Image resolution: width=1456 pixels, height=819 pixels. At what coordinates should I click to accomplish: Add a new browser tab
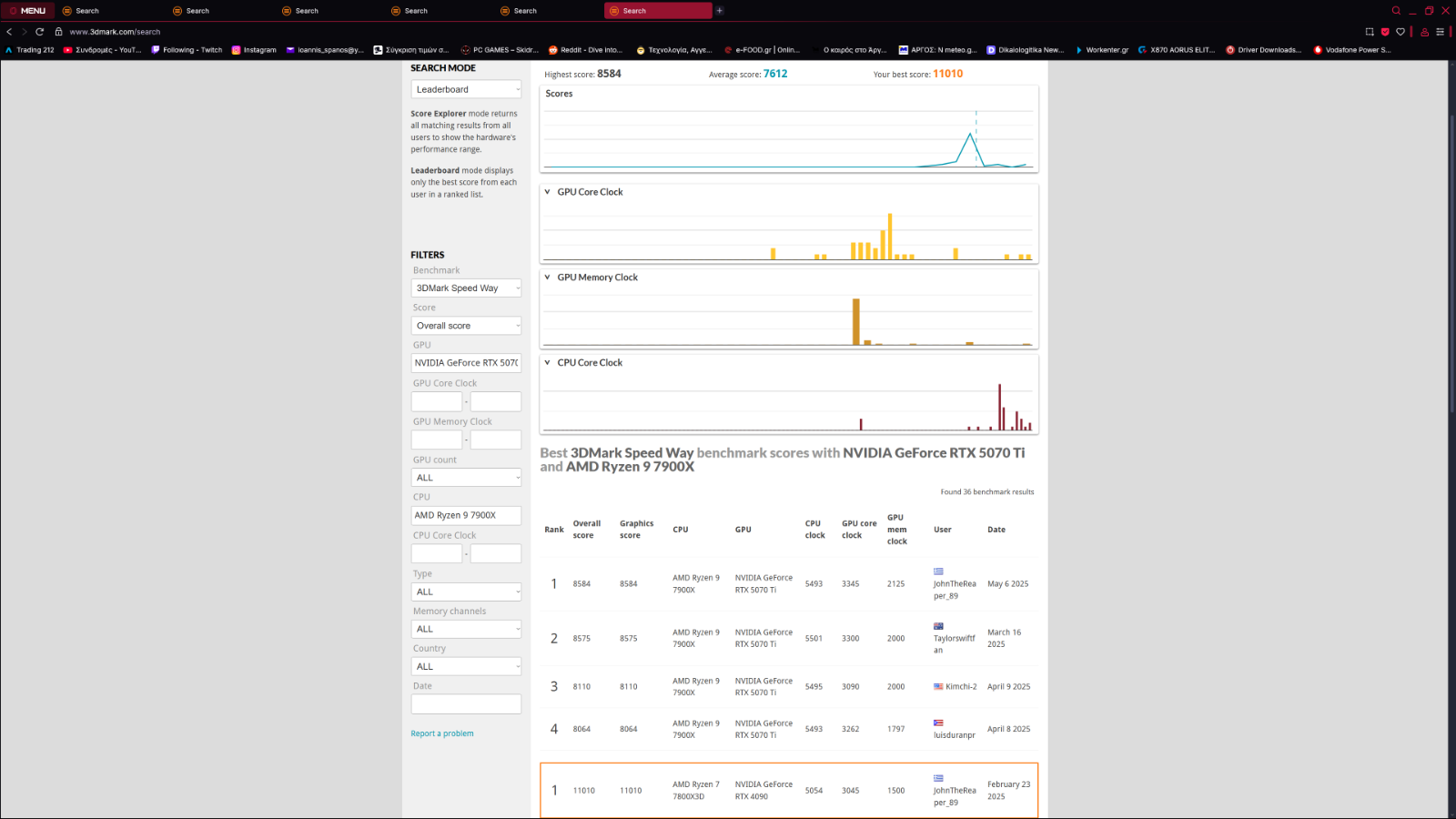point(719,11)
